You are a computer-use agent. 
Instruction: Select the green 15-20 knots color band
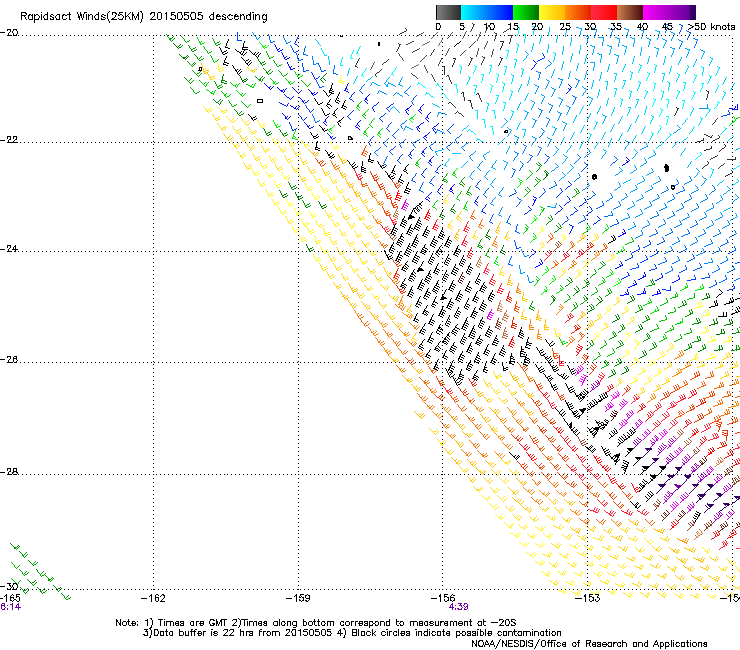tap(526, 12)
